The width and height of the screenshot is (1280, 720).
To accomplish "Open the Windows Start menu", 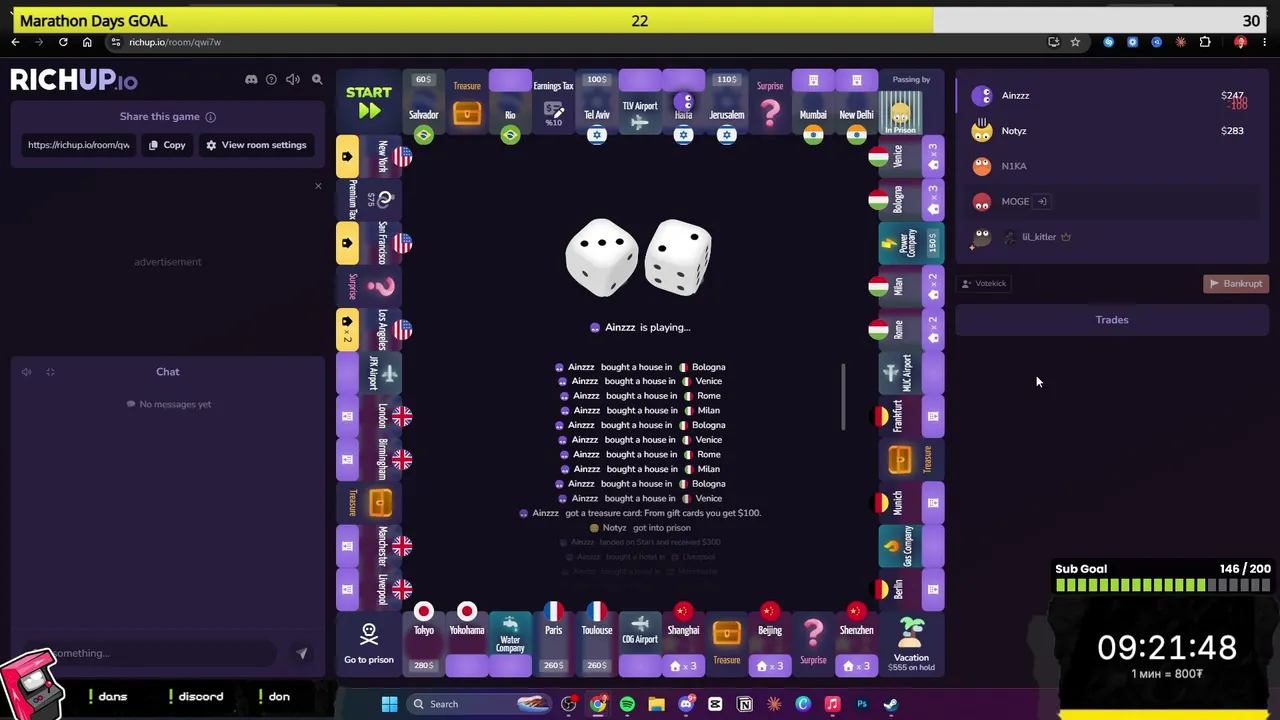I will pyautogui.click(x=389, y=704).
